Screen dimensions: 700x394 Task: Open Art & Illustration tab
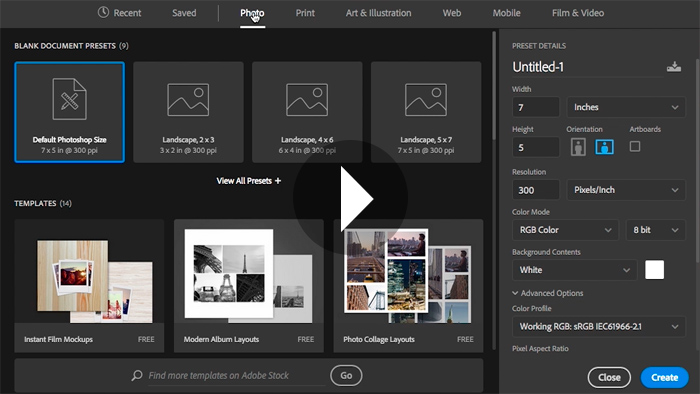379,13
